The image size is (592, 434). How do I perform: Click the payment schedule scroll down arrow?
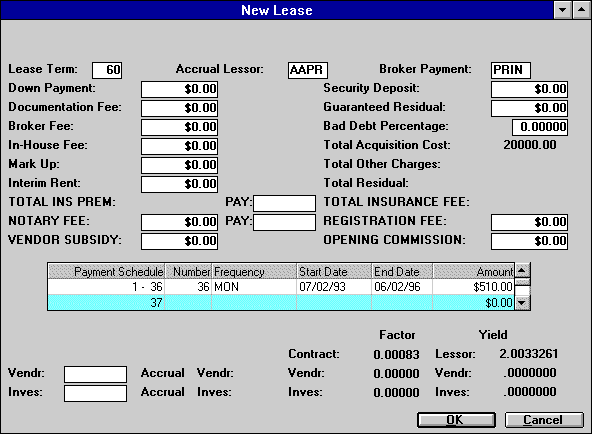[x=522, y=303]
